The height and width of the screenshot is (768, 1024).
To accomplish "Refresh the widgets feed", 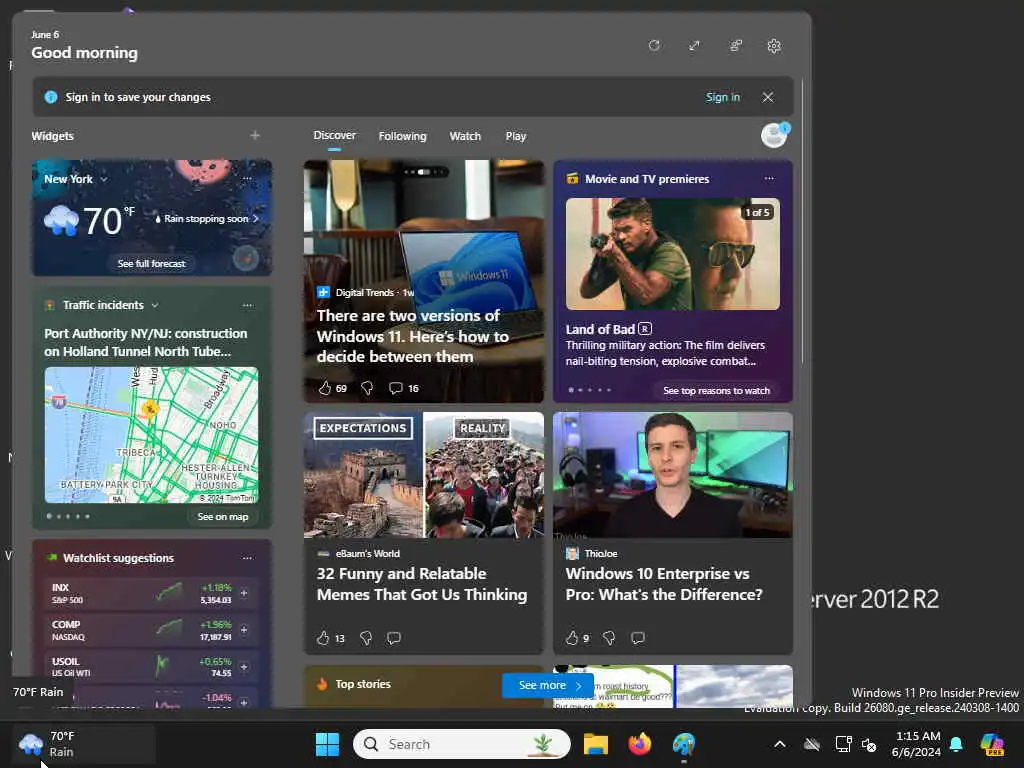I will (654, 45).
